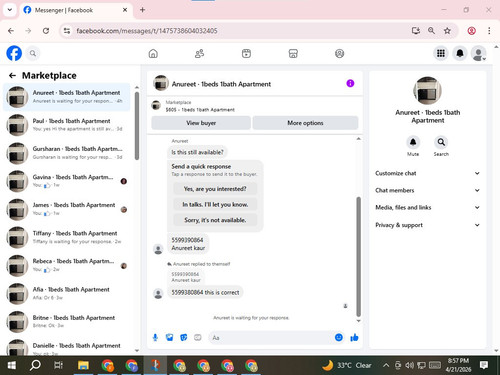Open the Facebook logo home link

pyautogui.click(x=14, y=53)
